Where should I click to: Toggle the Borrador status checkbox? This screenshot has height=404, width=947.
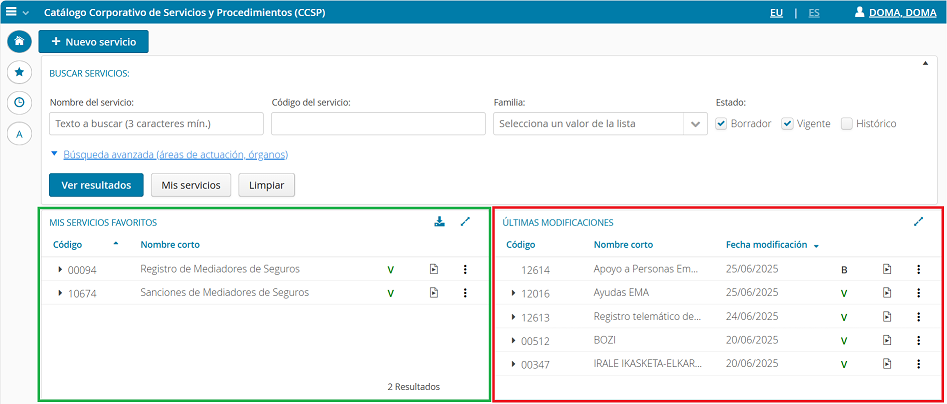pos(722,124)
